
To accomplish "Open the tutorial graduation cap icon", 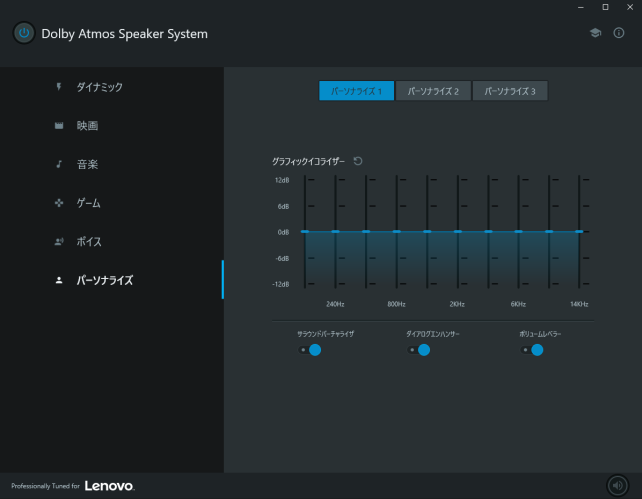I will tap(595, 33).
